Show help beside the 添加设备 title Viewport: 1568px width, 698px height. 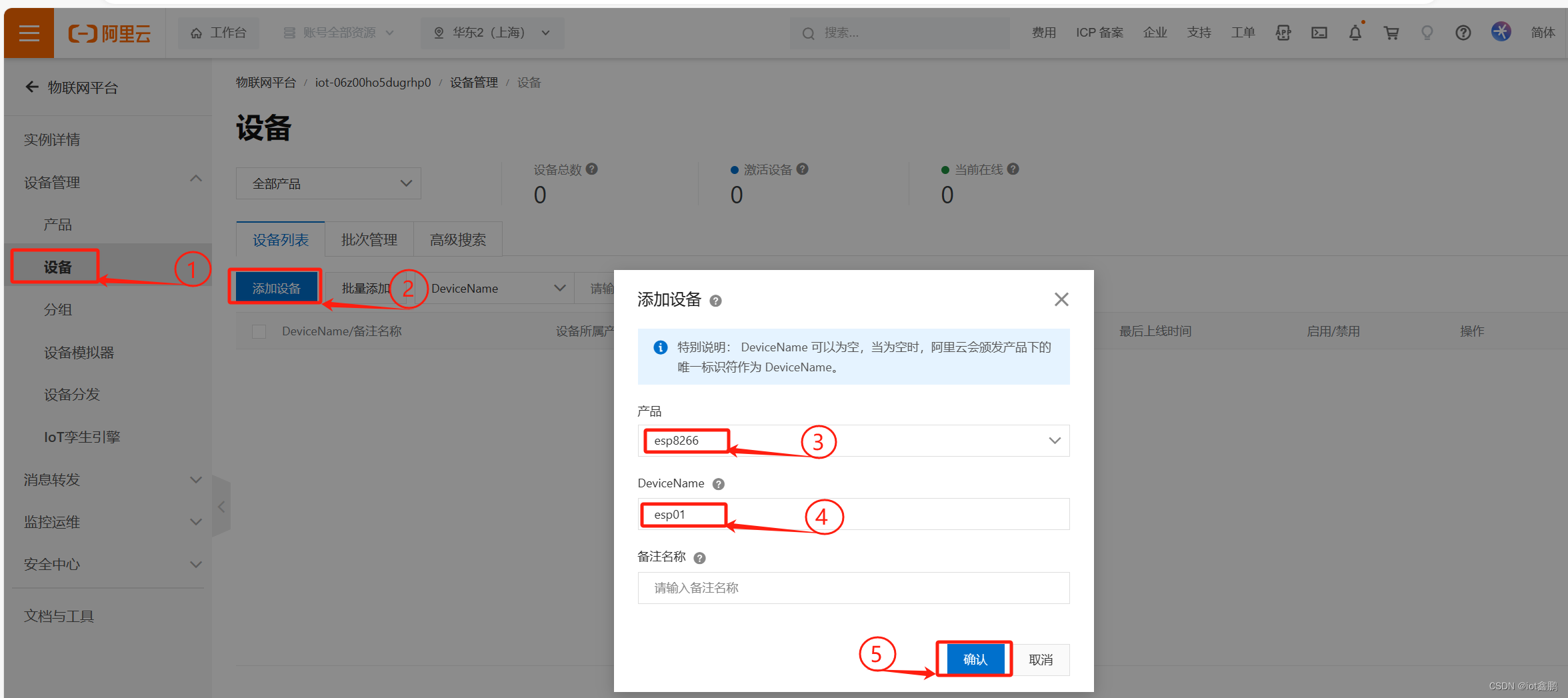[715, 301]
